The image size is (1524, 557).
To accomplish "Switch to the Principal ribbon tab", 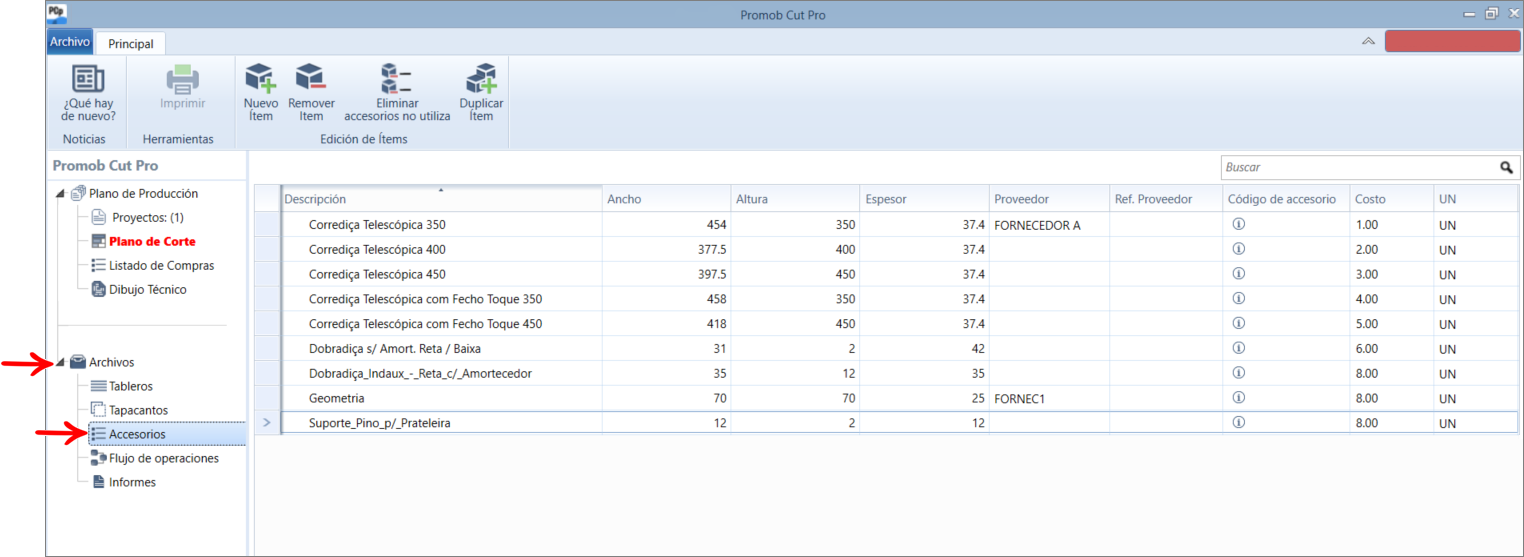I will pyautogui.click(x=131, y=44).
